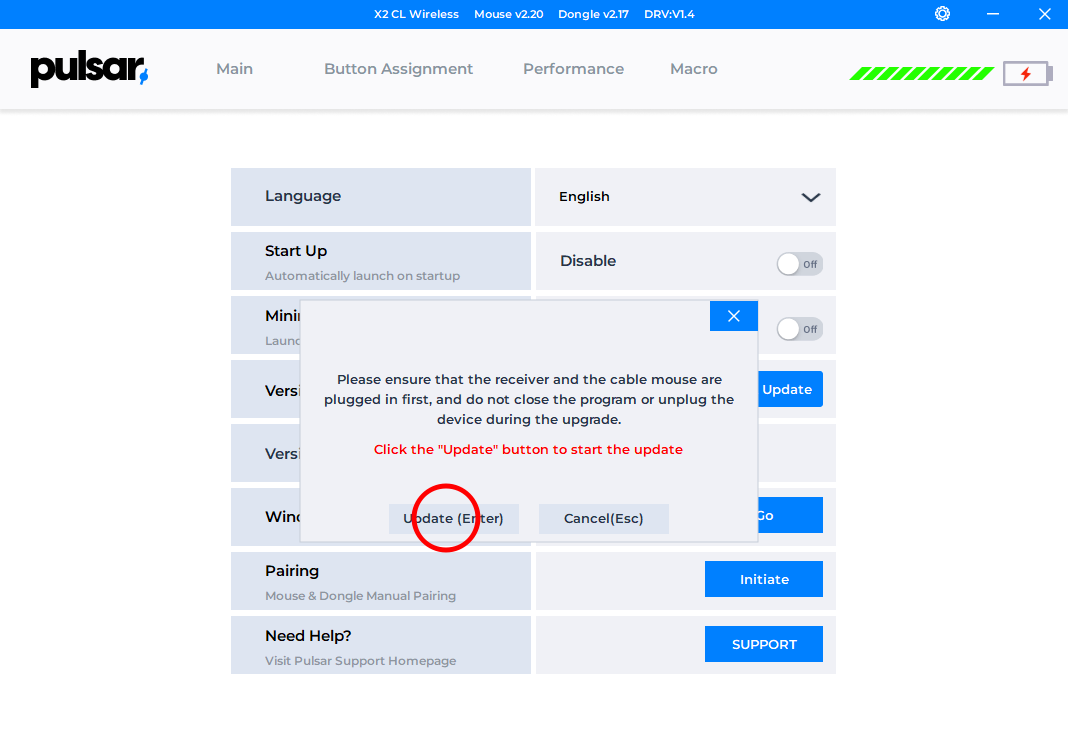The width and height of the screenshot is (1068, 749).
Task: Click the Pulsar logo
Action: [x=89, y=69]
